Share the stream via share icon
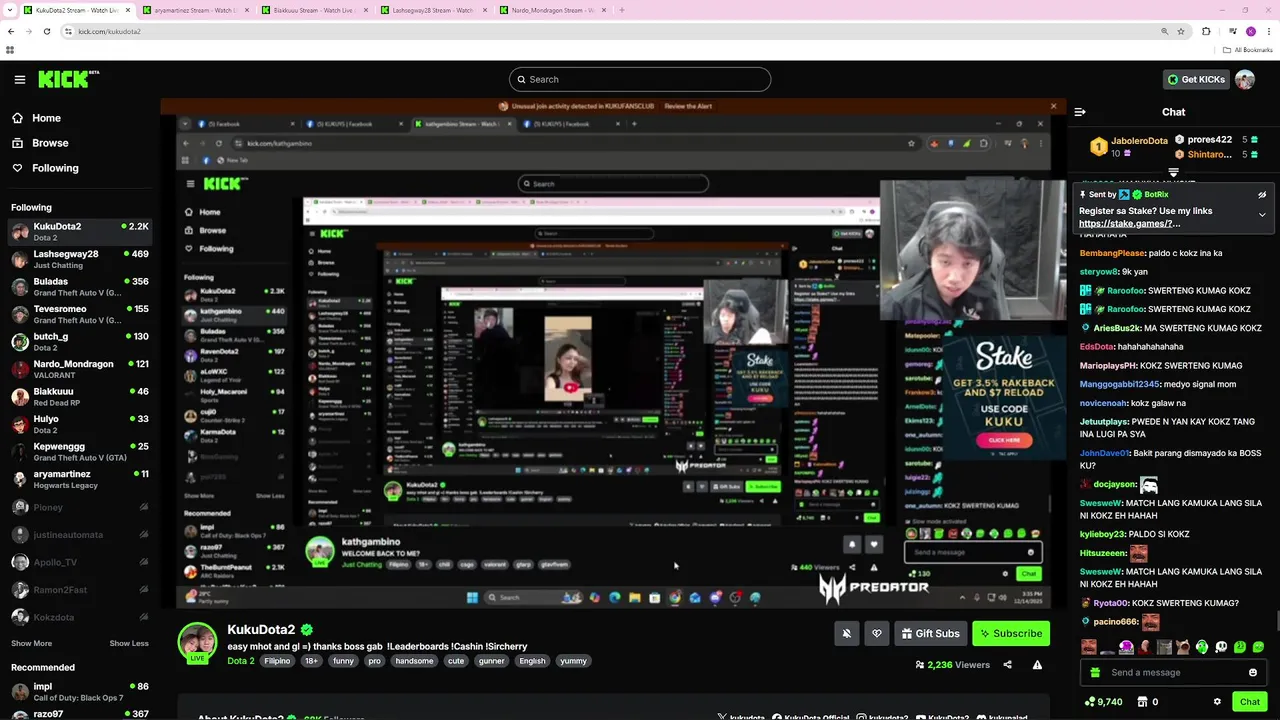This screenshot has width=1280, height=720. [1007, 665]
